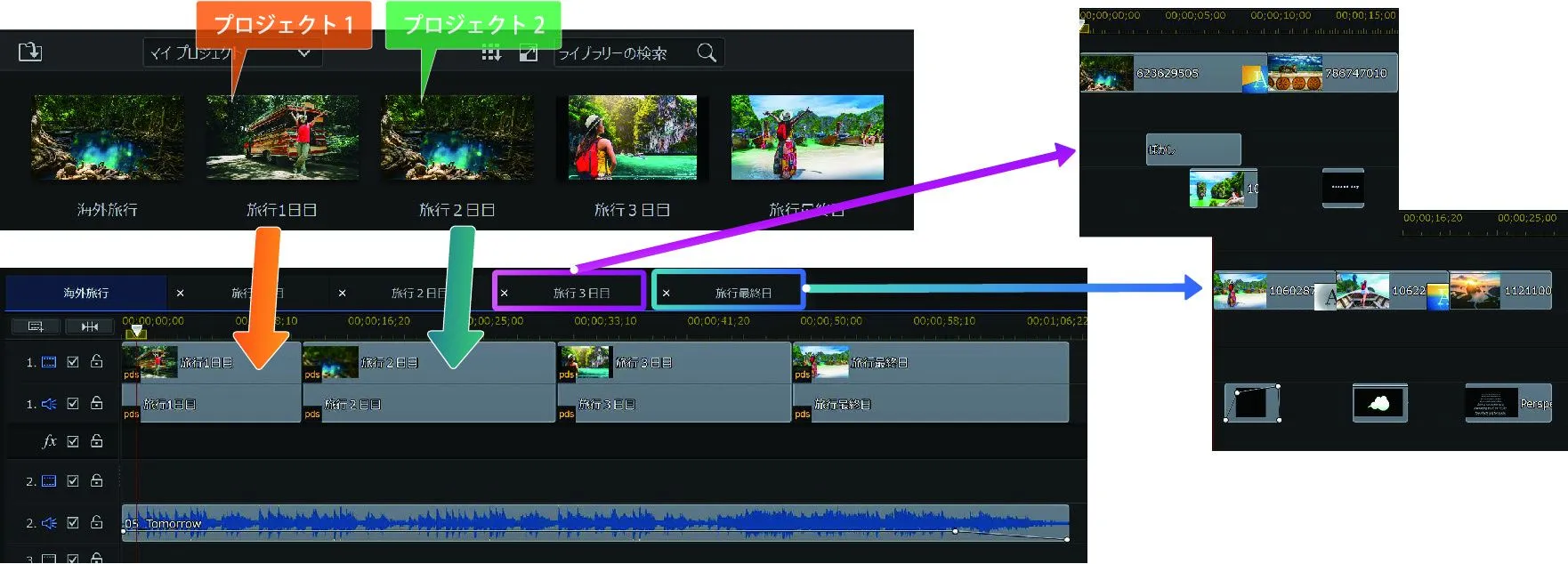Click the library search magnifier icon

[707, 53]
